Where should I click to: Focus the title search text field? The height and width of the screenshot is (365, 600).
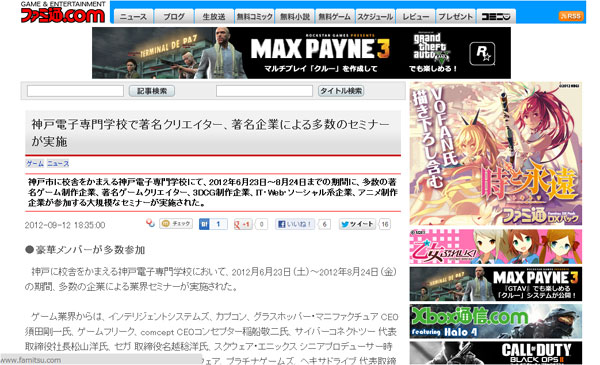[264, 91]
